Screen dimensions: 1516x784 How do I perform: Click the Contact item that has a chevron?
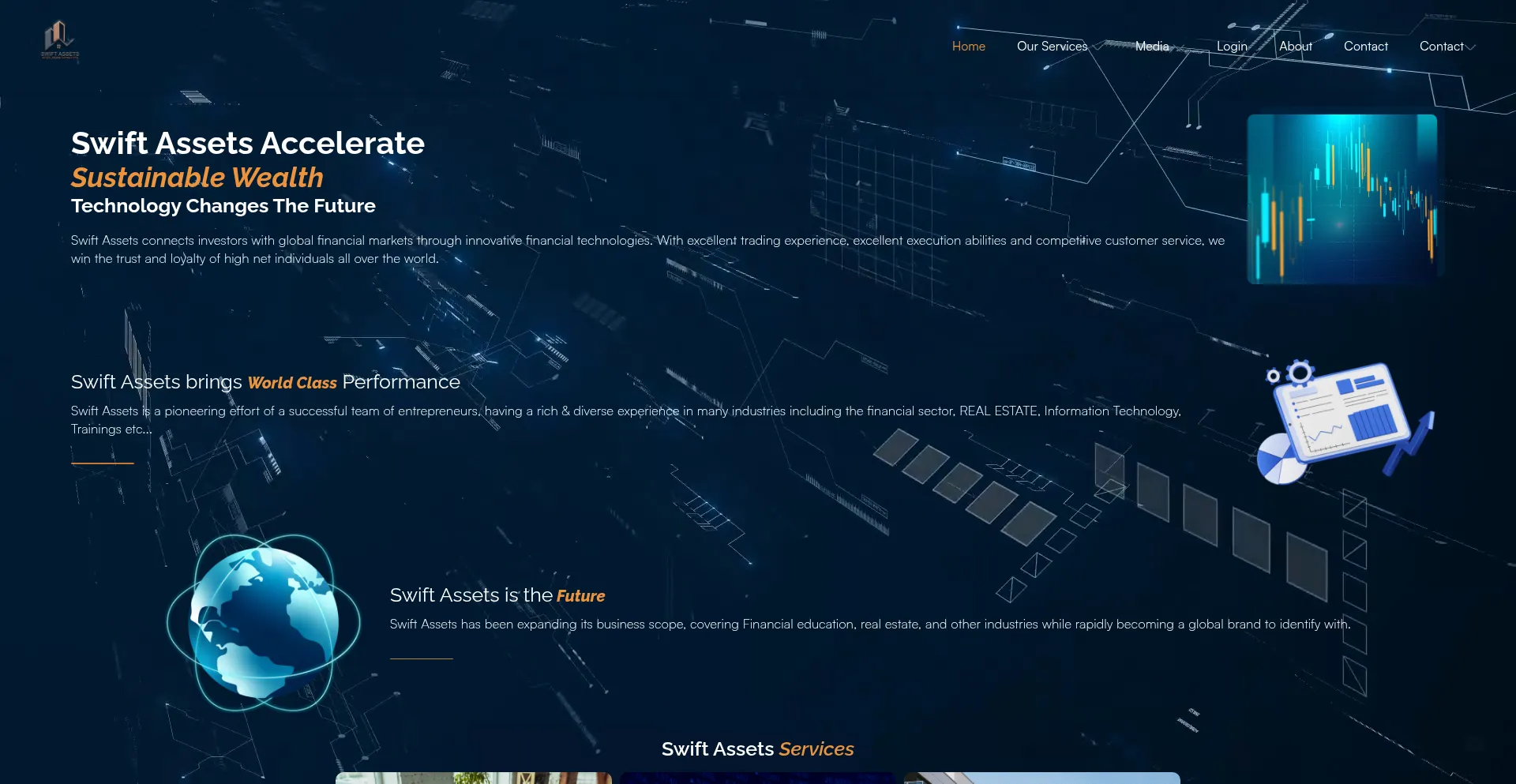click(1441, 47)
